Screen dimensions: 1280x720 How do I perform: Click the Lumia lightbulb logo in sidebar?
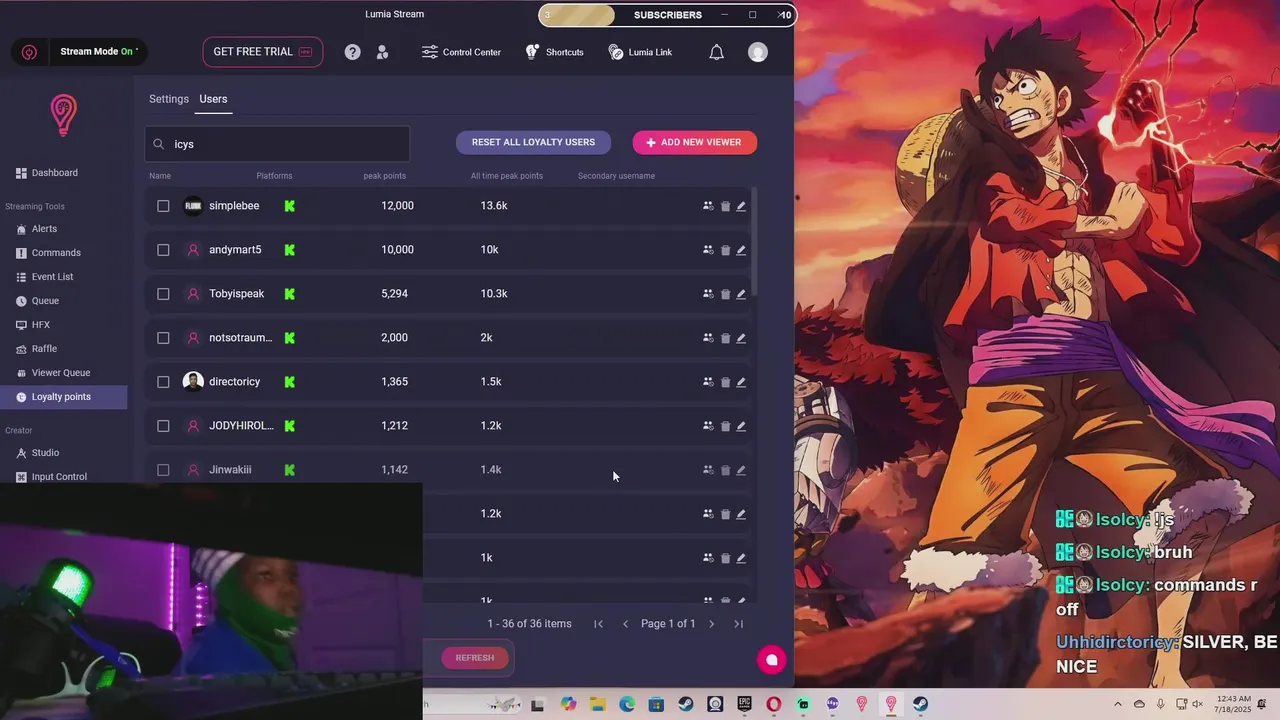tap(63, 116)
